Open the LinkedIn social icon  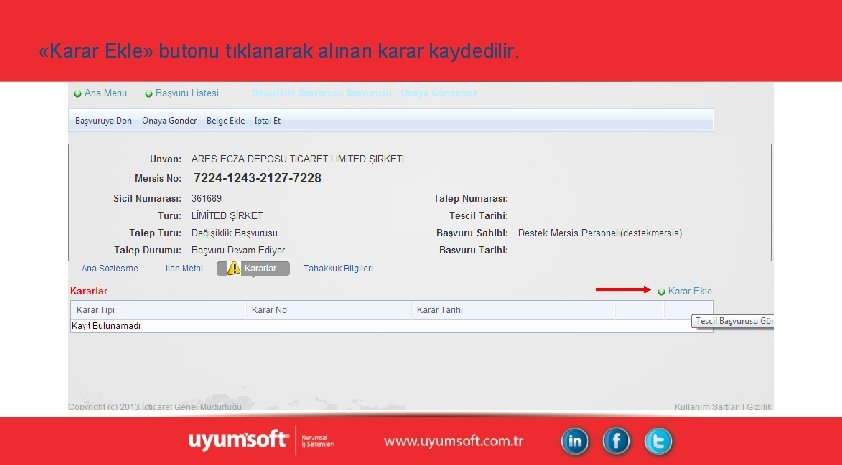575,441
